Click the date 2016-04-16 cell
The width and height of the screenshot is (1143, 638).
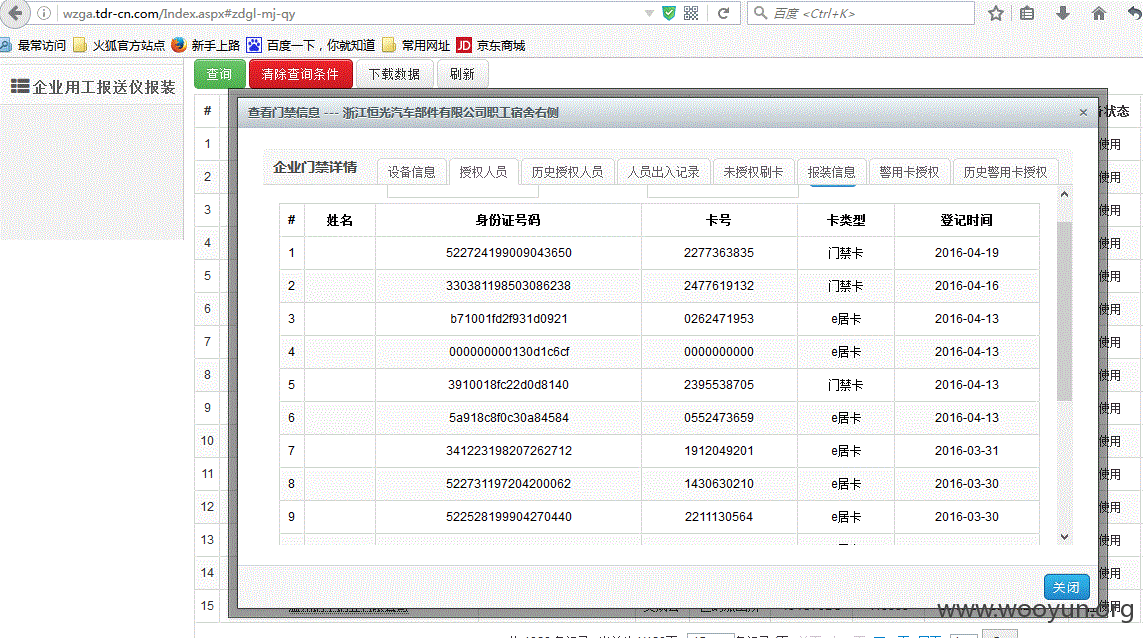[967, 286]
